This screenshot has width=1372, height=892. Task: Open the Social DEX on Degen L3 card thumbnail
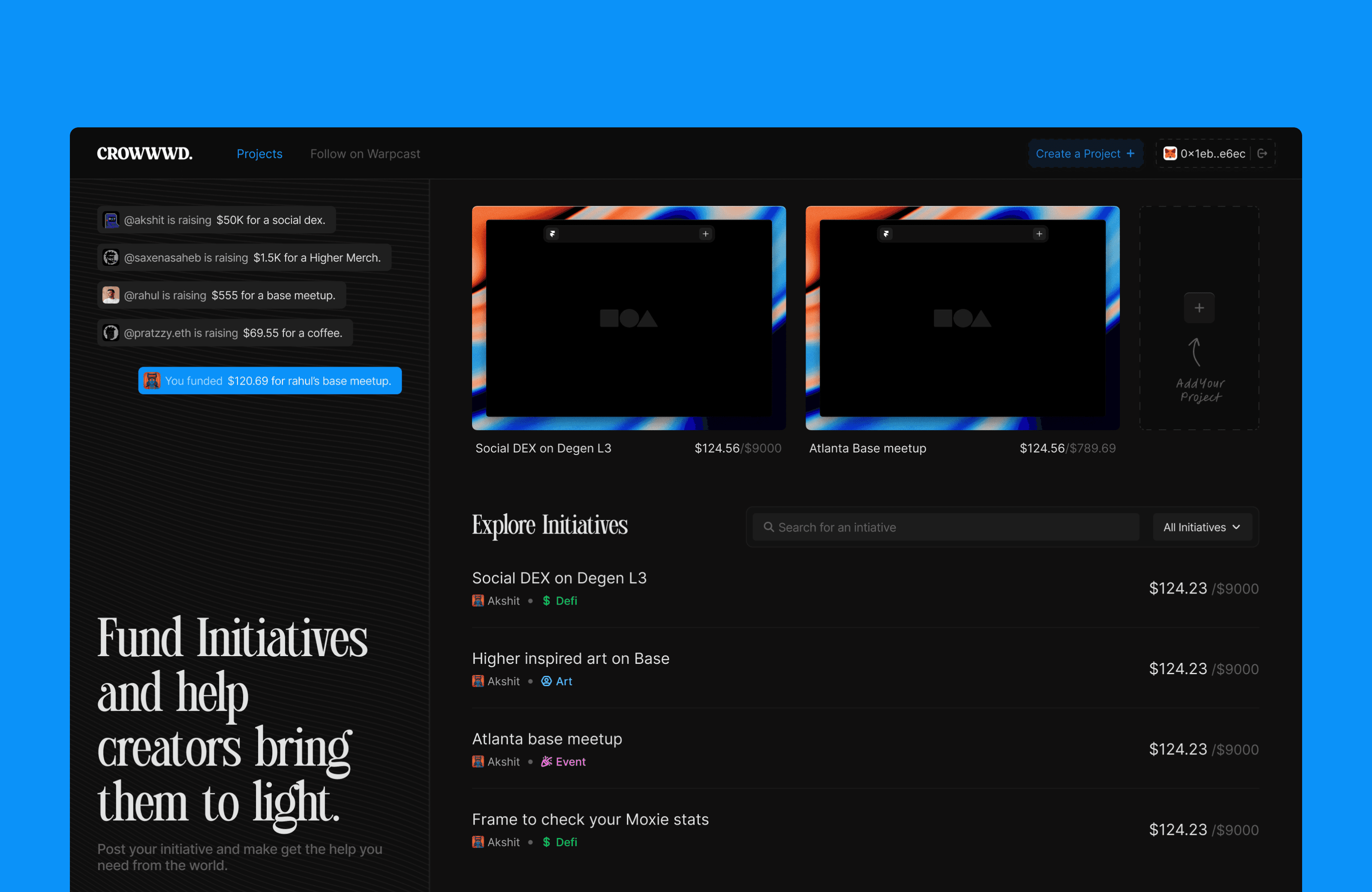tap(629, 318)
